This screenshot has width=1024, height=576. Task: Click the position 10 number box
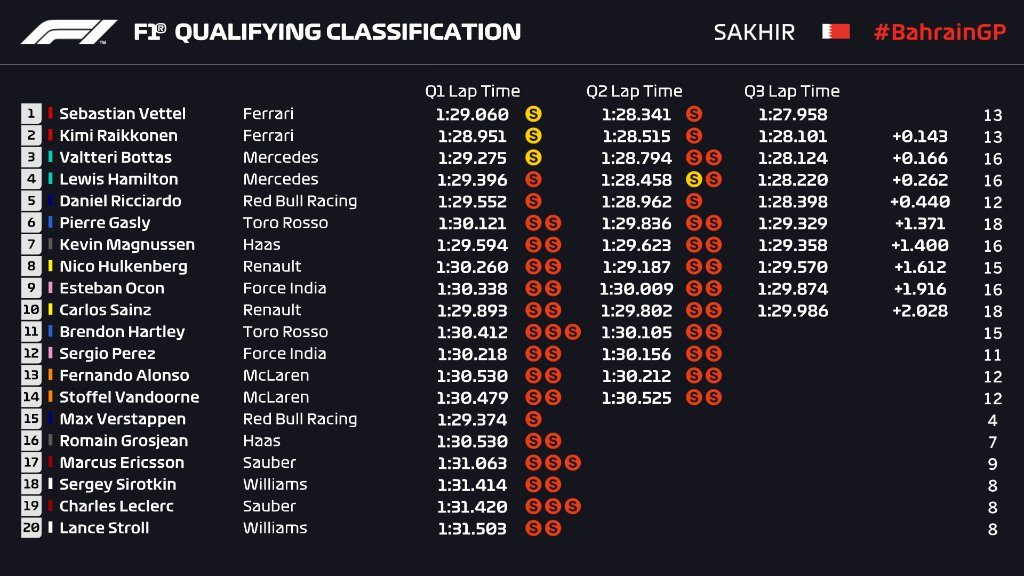32,310
